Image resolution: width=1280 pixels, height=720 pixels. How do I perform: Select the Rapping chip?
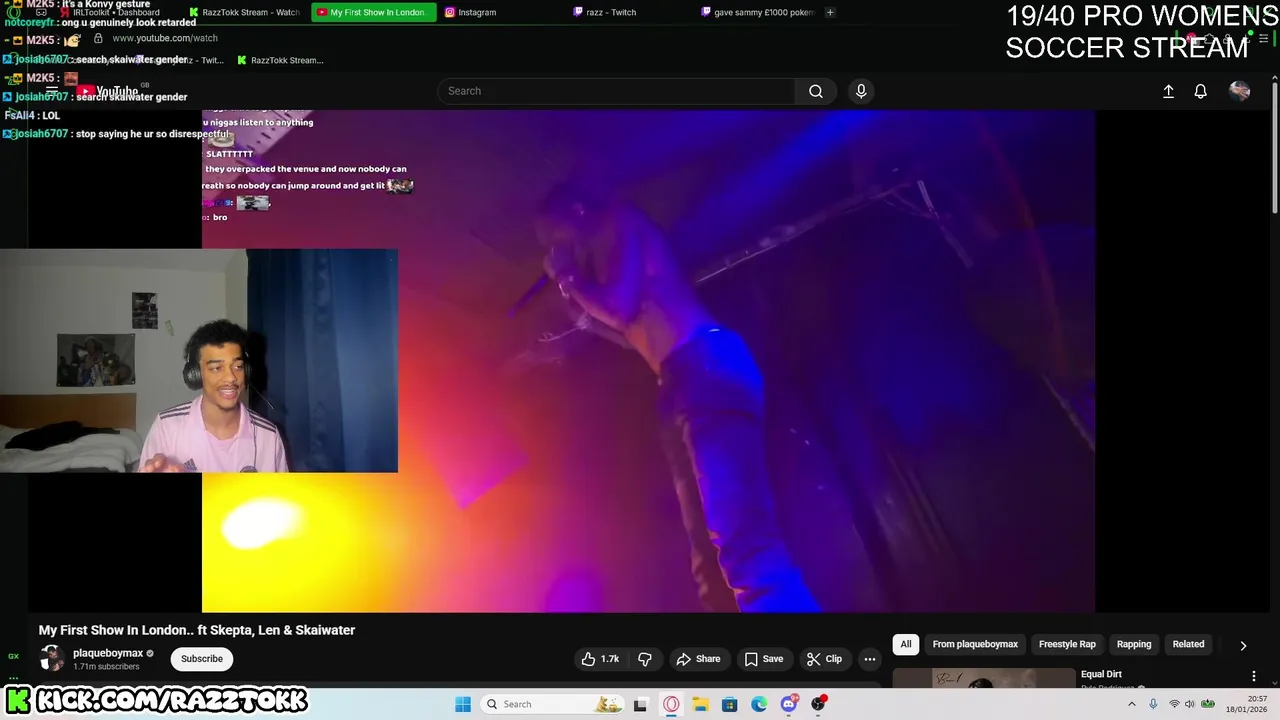[1134, 644]
